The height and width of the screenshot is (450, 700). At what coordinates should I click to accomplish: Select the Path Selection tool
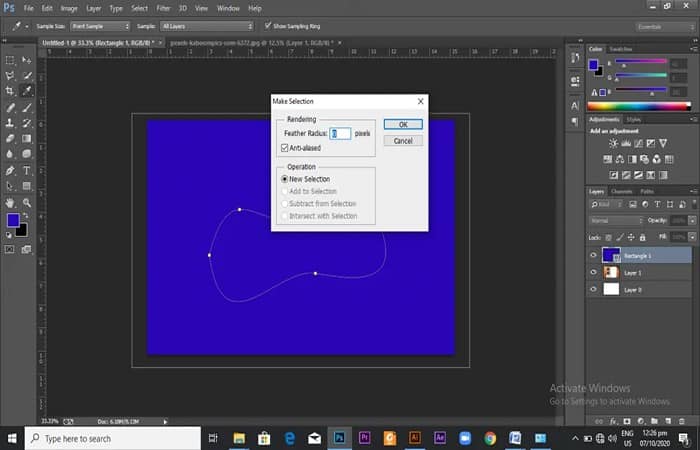click(10, 186)
